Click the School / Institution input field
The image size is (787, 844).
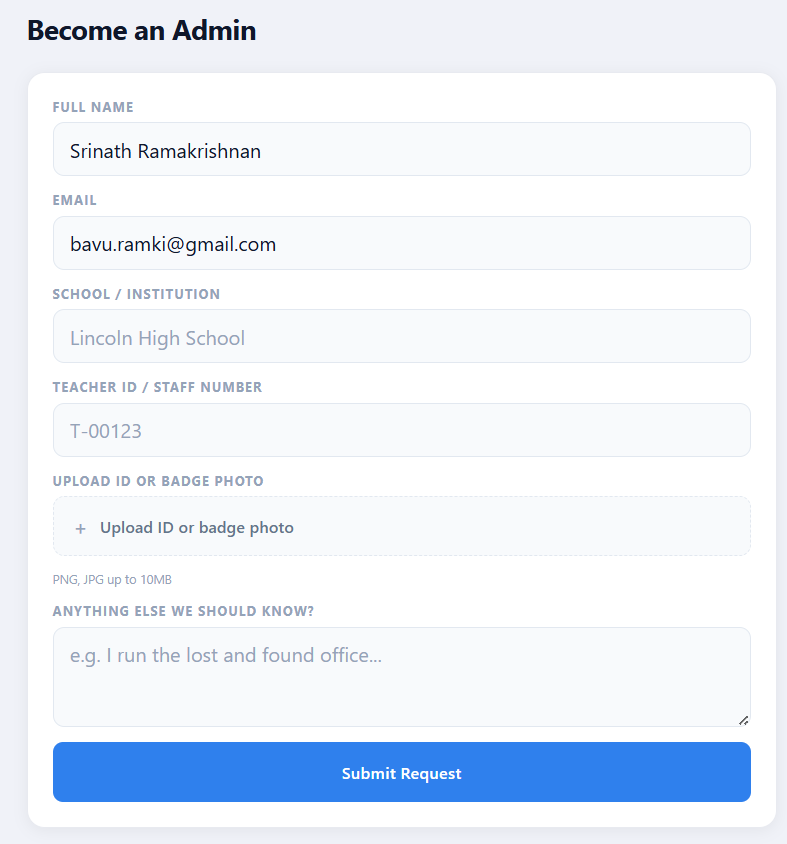(x=401, y=337)
